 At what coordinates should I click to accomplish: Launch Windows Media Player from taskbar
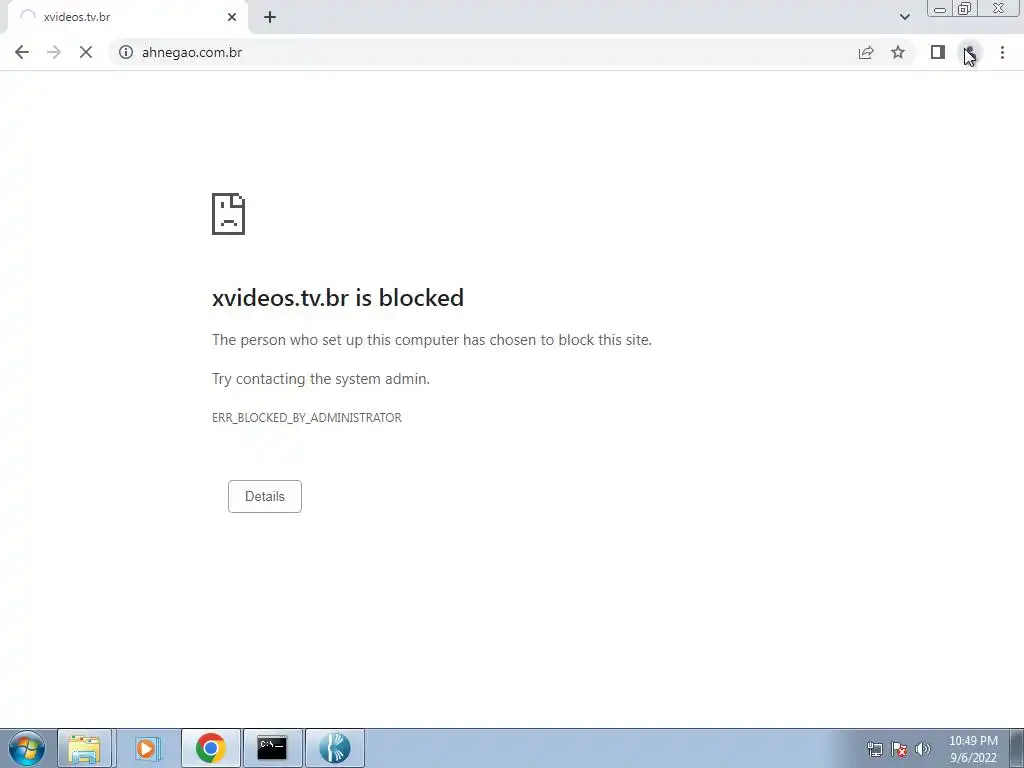click(x=148, y=748)
